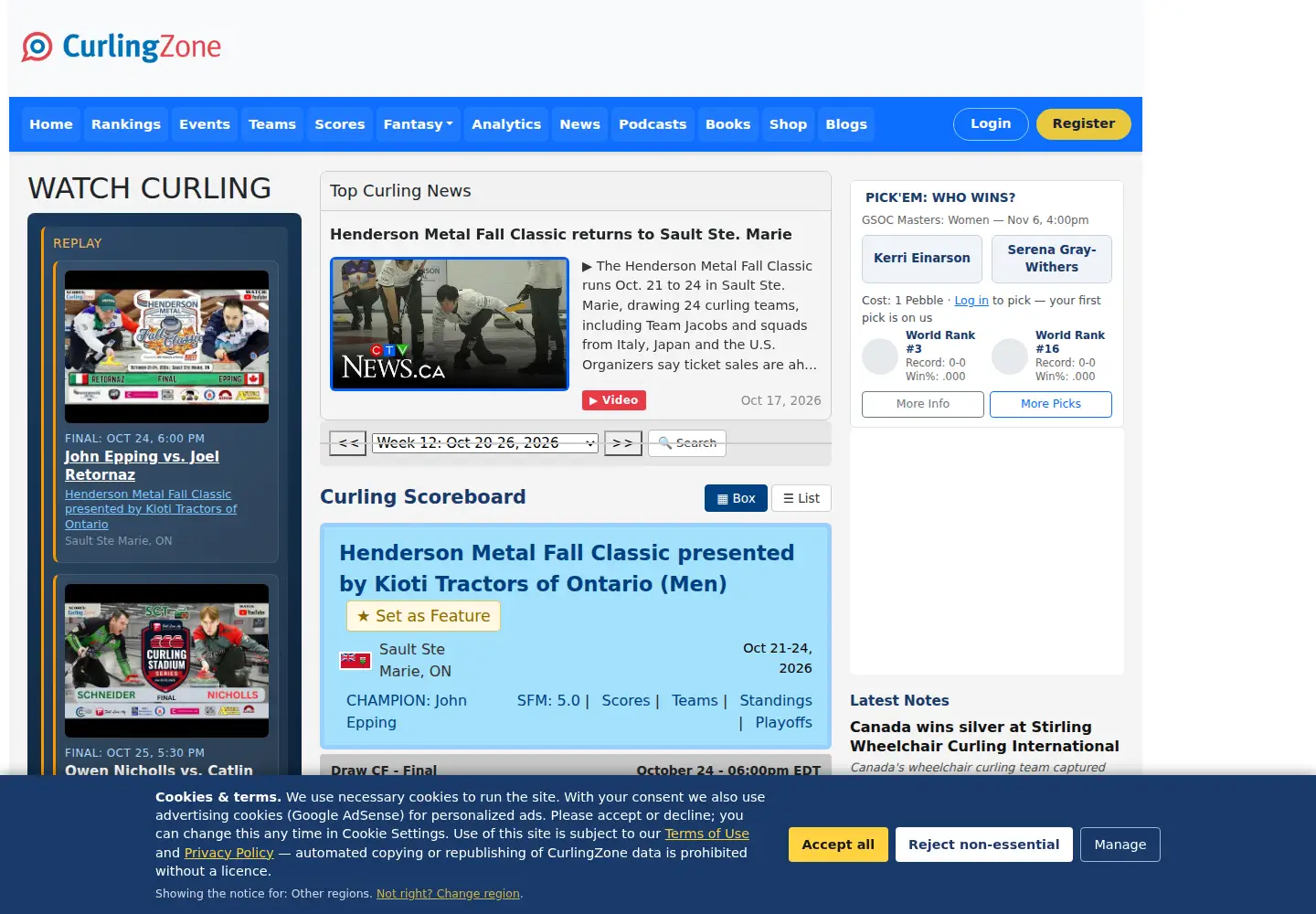Open the Blogs nav item

(846, 124)
